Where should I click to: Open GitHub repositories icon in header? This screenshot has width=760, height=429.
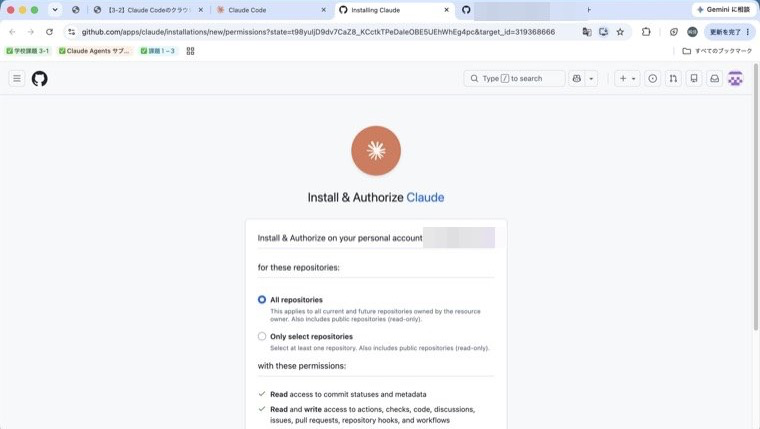[x=694, y=79]
